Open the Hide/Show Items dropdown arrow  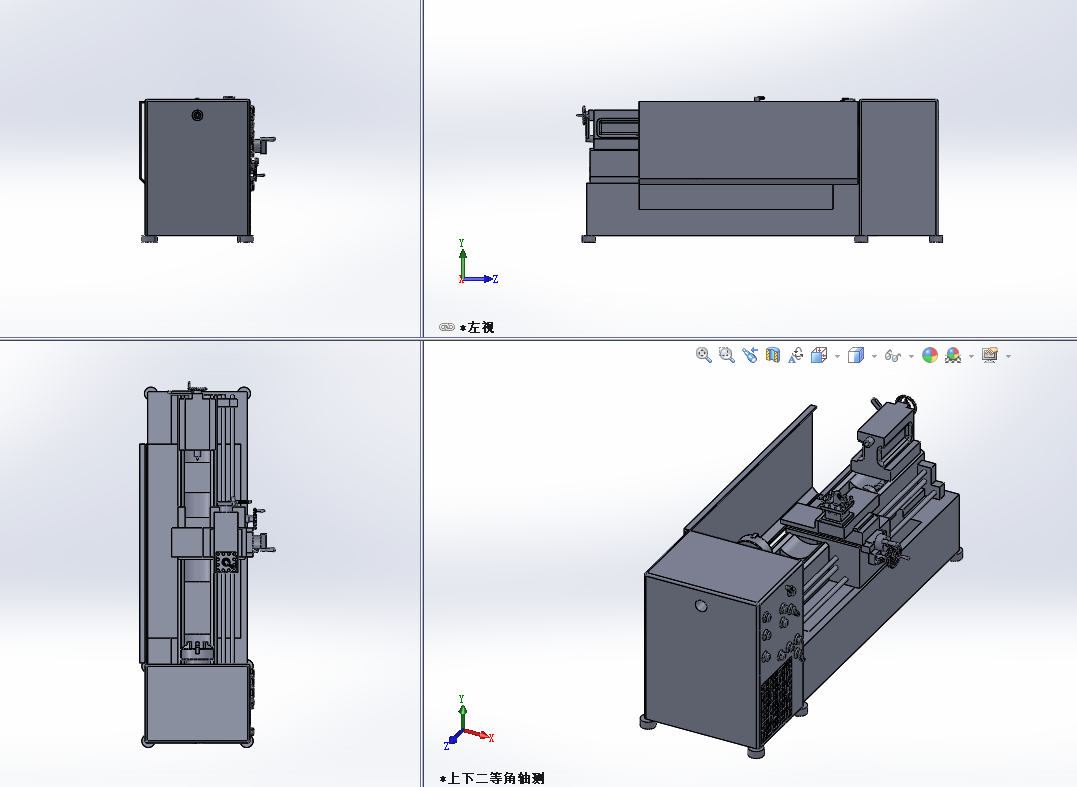pyautogui.click(x=911, y=356)
